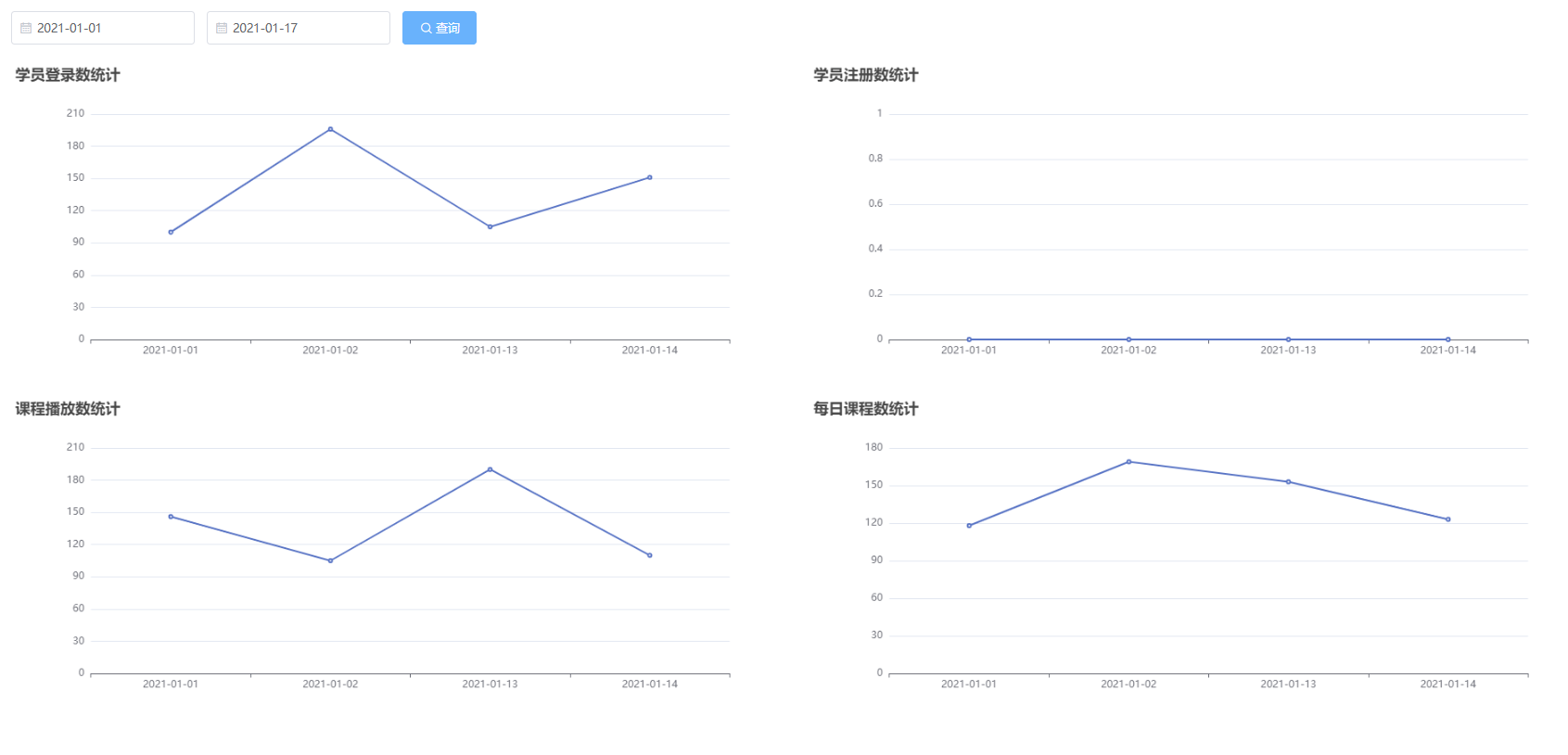Click the 课程播放数统计 chart title
Screen dimensions: 1568x755
68,409
